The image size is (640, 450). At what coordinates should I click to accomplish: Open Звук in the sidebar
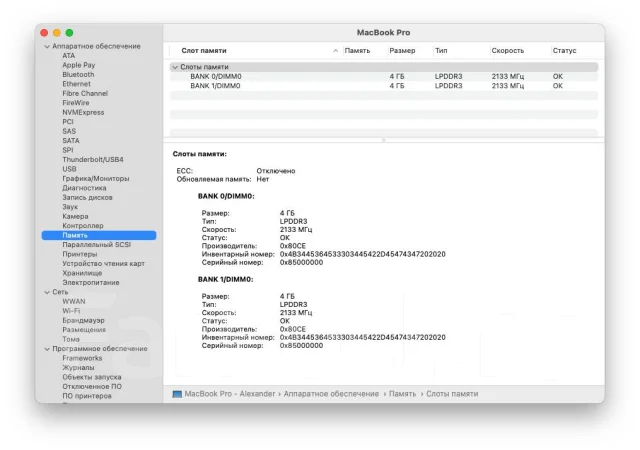[x=70, y=207]
